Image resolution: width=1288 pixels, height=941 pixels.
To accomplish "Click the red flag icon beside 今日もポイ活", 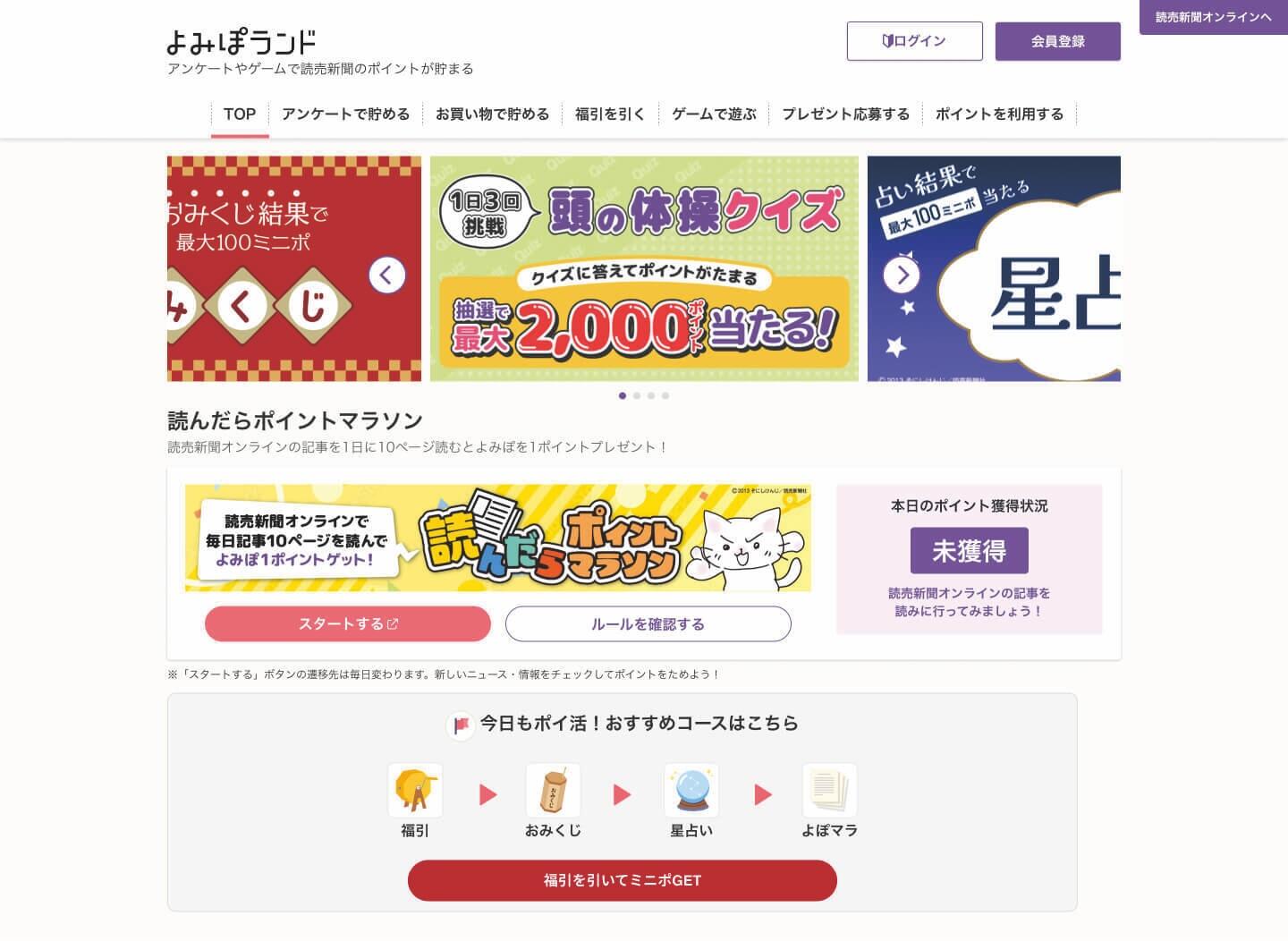I will [461, 725].
